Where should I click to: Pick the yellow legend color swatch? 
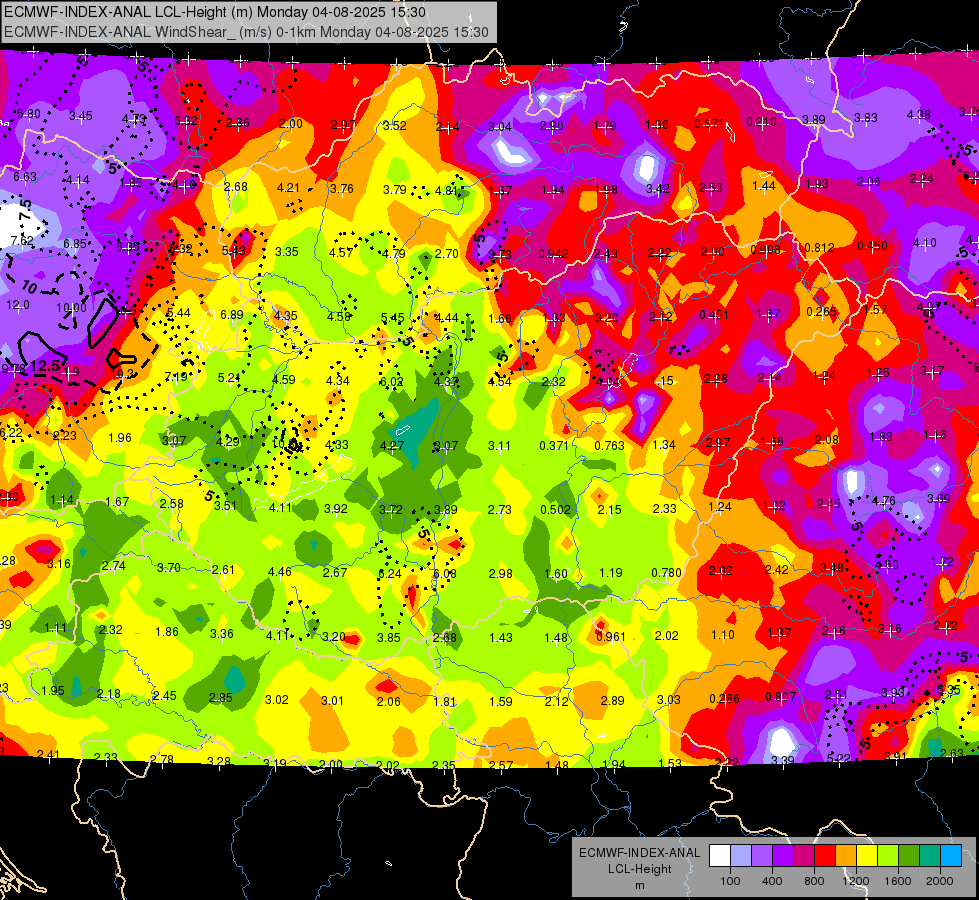coord(867,856)
